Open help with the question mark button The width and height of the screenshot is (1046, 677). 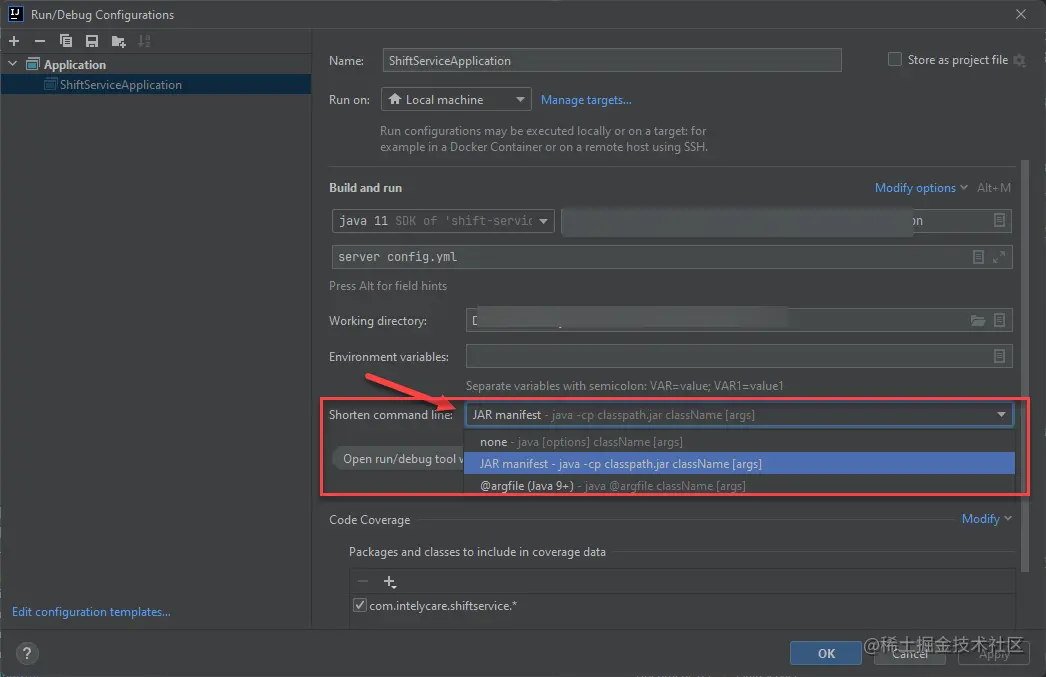tap(27, 653)
